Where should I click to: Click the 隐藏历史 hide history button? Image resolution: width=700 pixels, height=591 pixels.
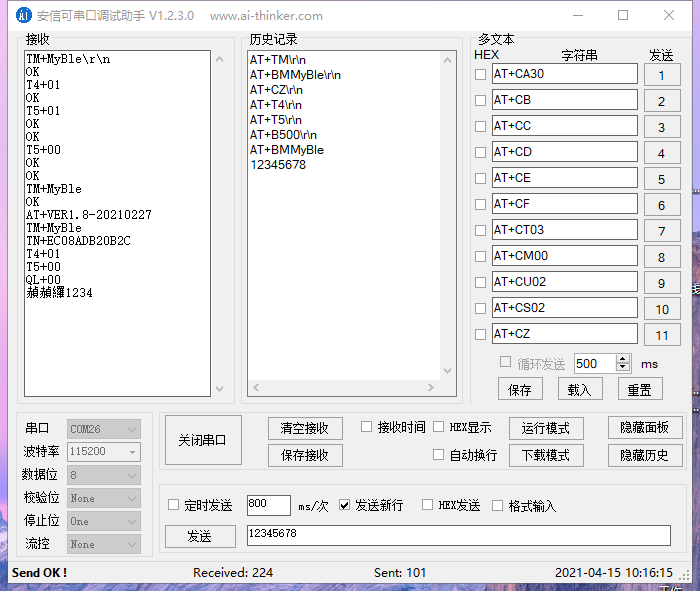[x=645, y=455]
